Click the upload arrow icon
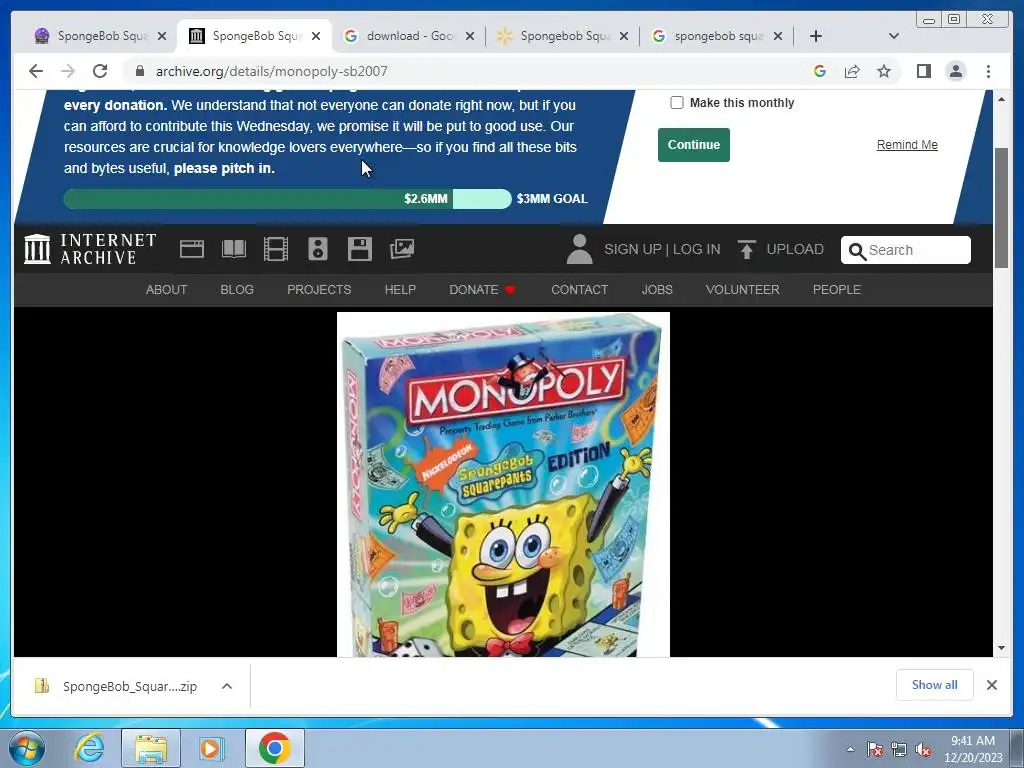The height and width of the screenshot is (768, 1024). point(746,249)
